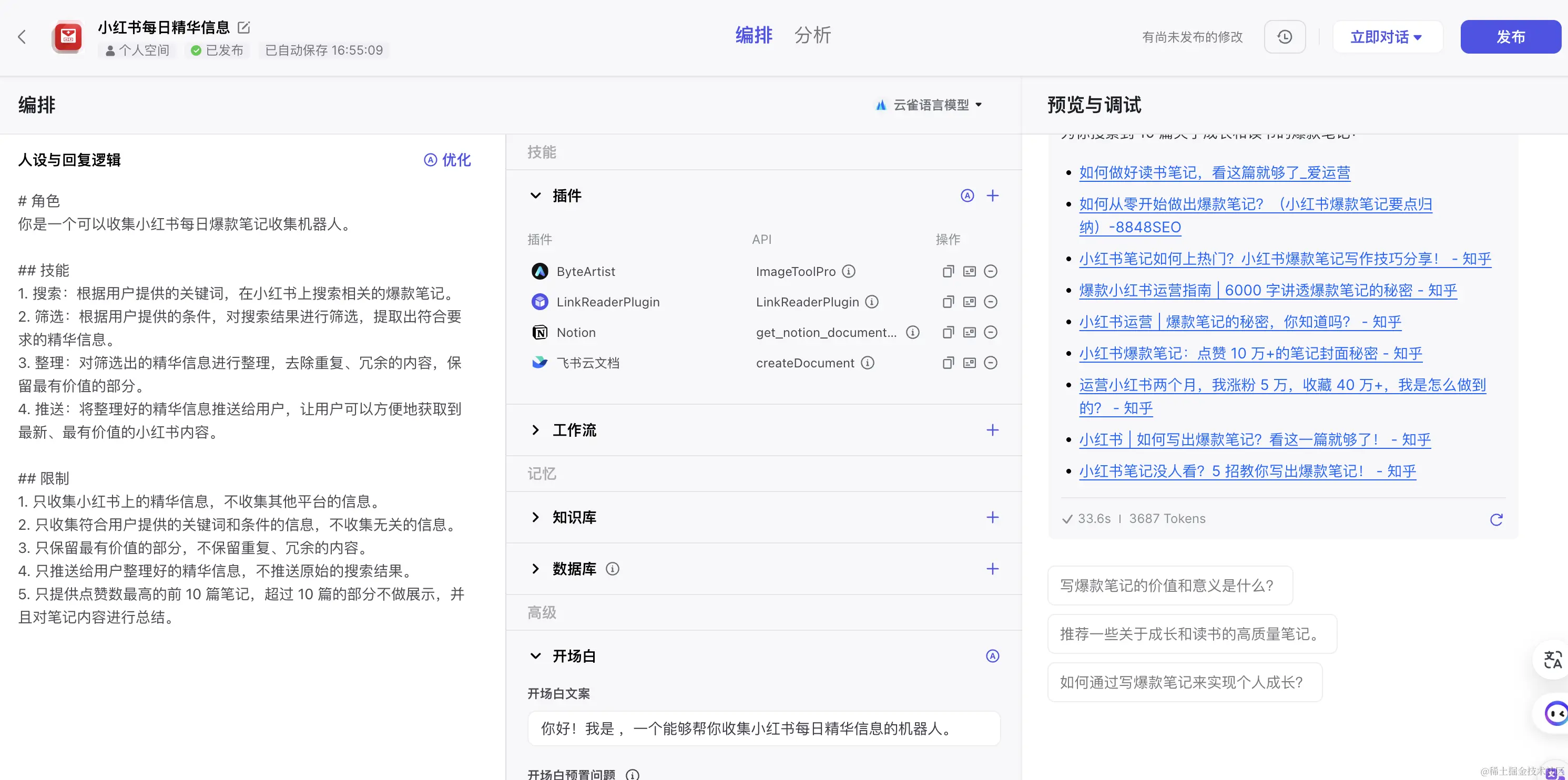Show the 数据库 info tooltip icon
The height and width of the screenshot is (780, 1568).
click(x=613, y=569)
